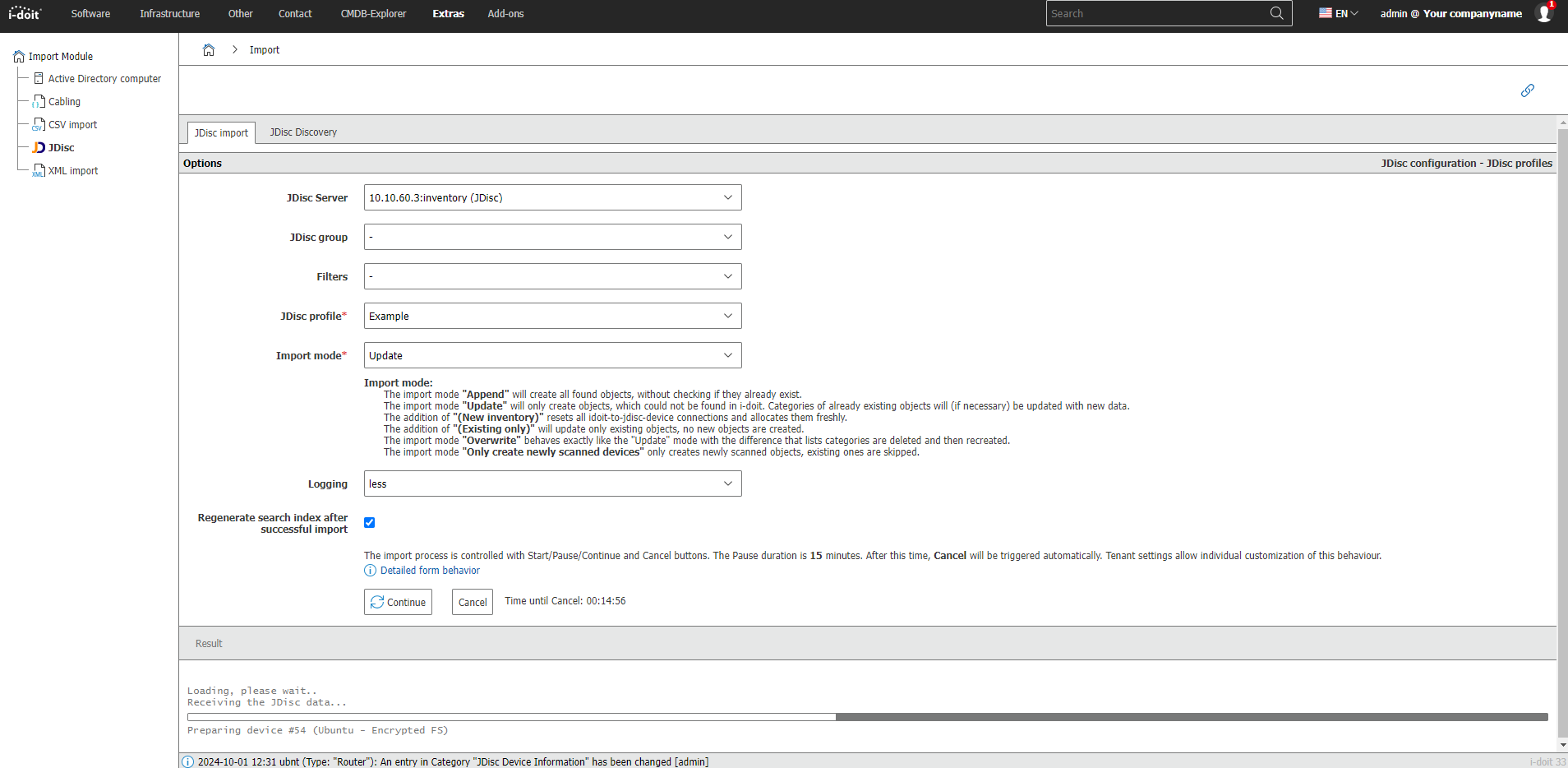Click the US flag language icon
This screenshot has width=1568, height=768.
pos(1326,13)
